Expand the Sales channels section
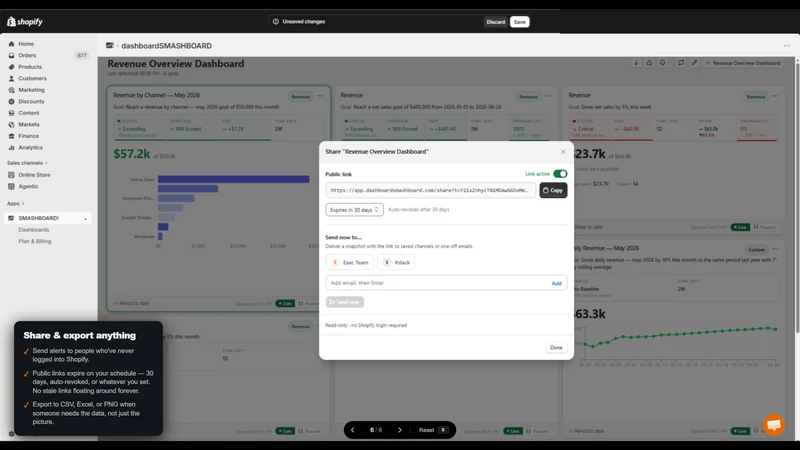800x450 pixels. click(x=27, y=163)
